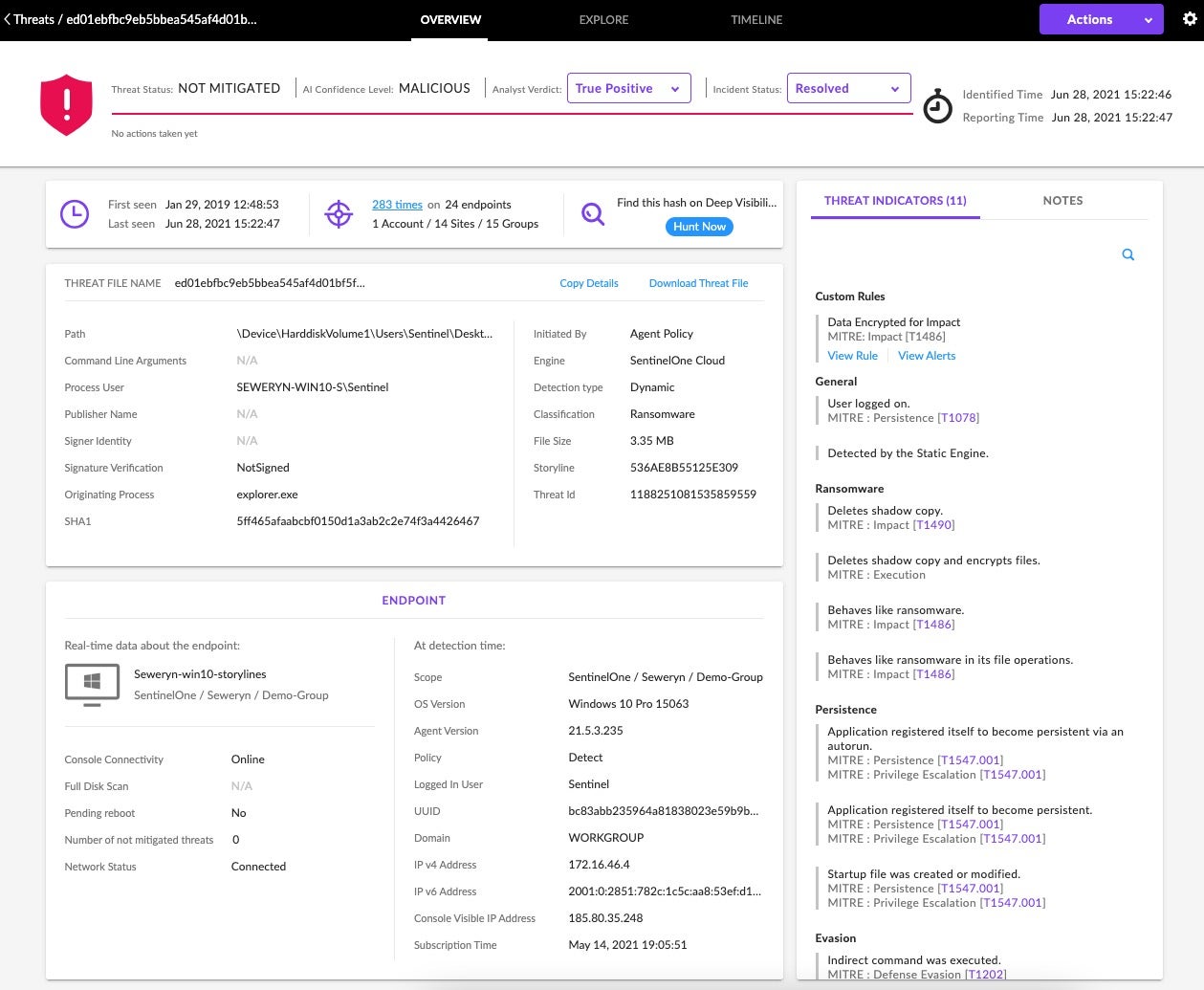This screenshot has width=1204, height=990.
Task: Click the red threat shield alert icon
Action: tap(66, 104)
